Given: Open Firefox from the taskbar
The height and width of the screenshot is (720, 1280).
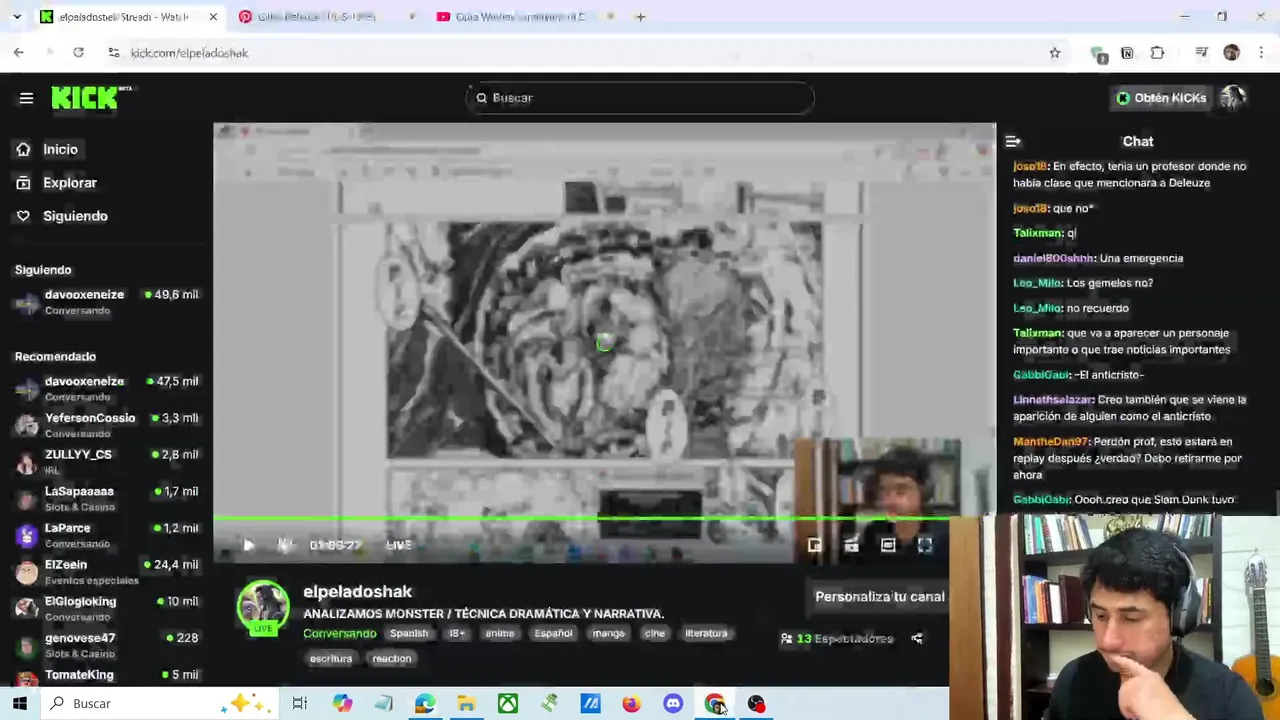Looking at the screenshot, I should tap(631, 704).
